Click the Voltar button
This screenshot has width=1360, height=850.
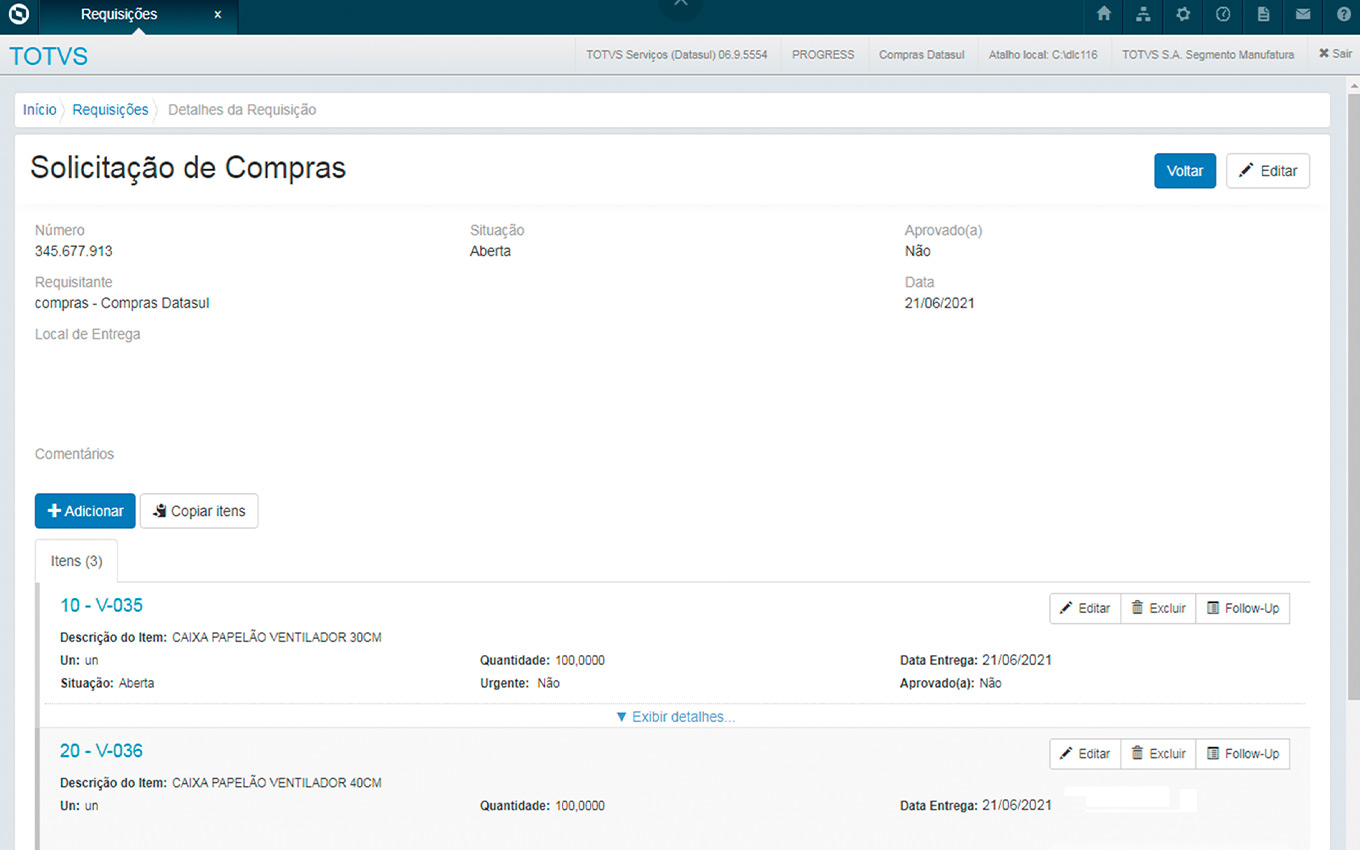pyautogui.click(x=1184, y=171)
